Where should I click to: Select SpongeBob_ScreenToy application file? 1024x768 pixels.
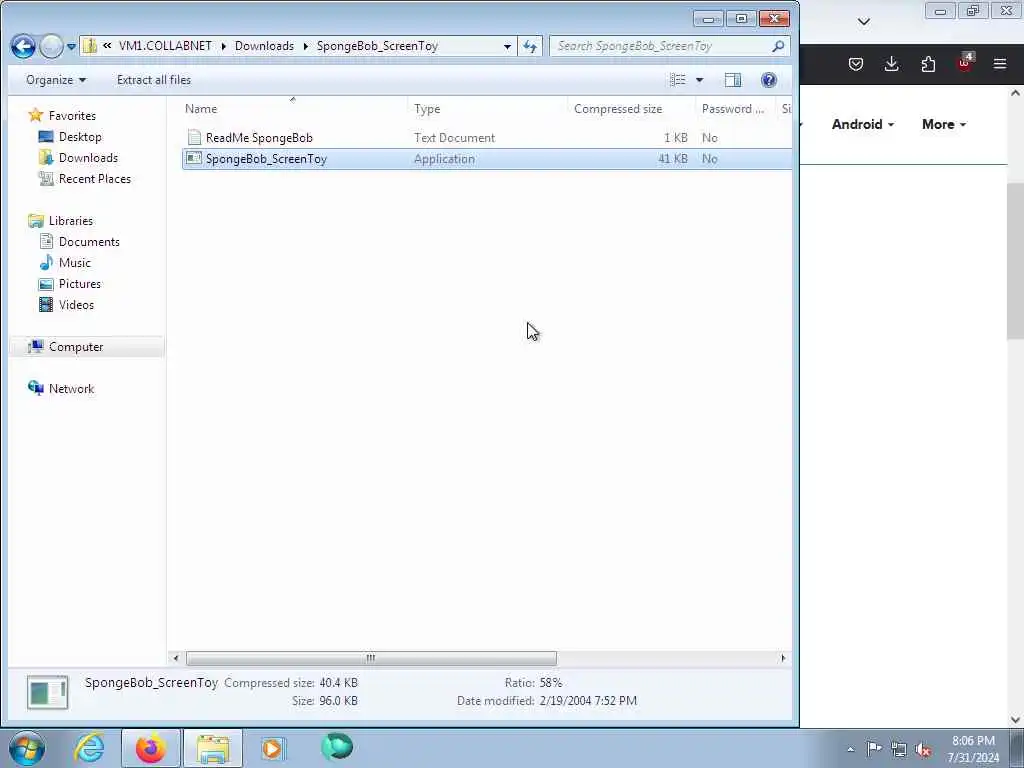pyautogui.click(x=266, y=159)
